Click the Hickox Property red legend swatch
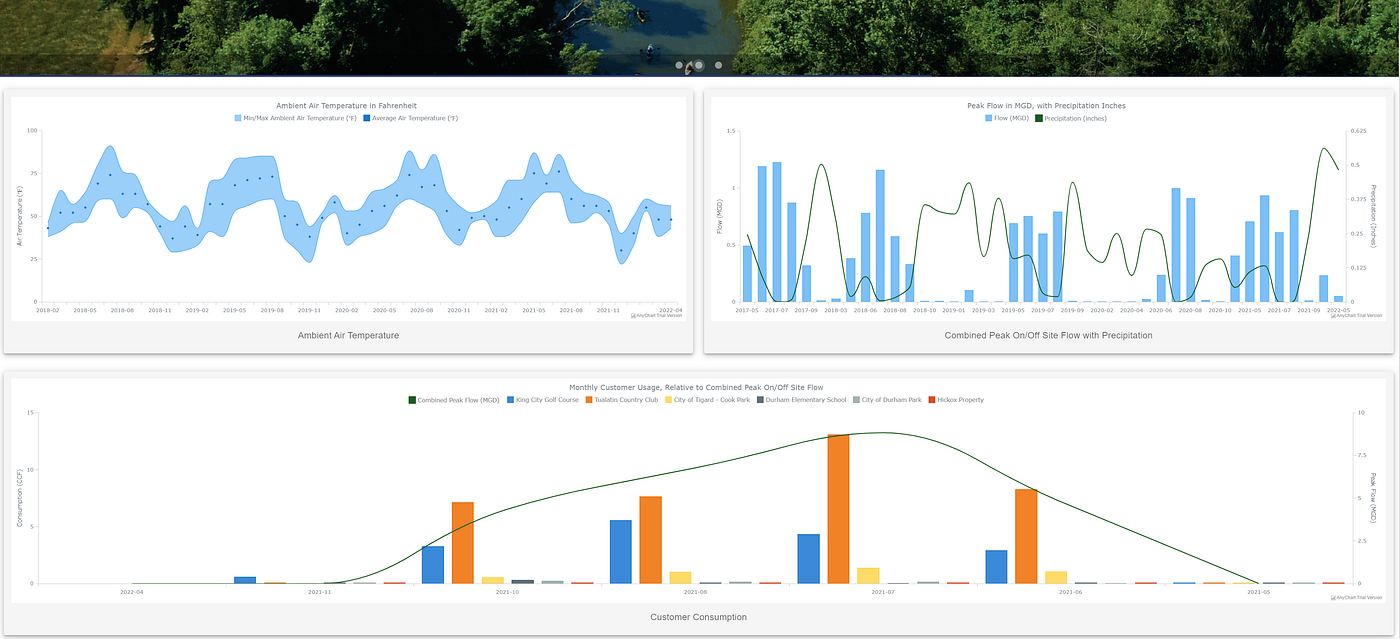This screenshot has height=639, width=1400. click(x=931, y=397)
